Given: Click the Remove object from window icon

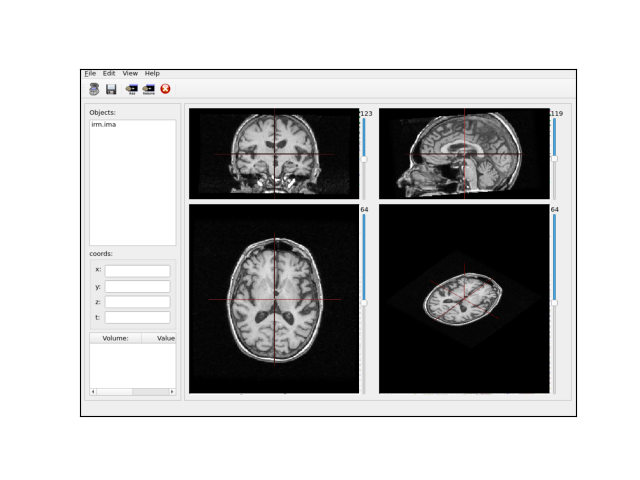Looking at the screenshot, I should point(149,89).
